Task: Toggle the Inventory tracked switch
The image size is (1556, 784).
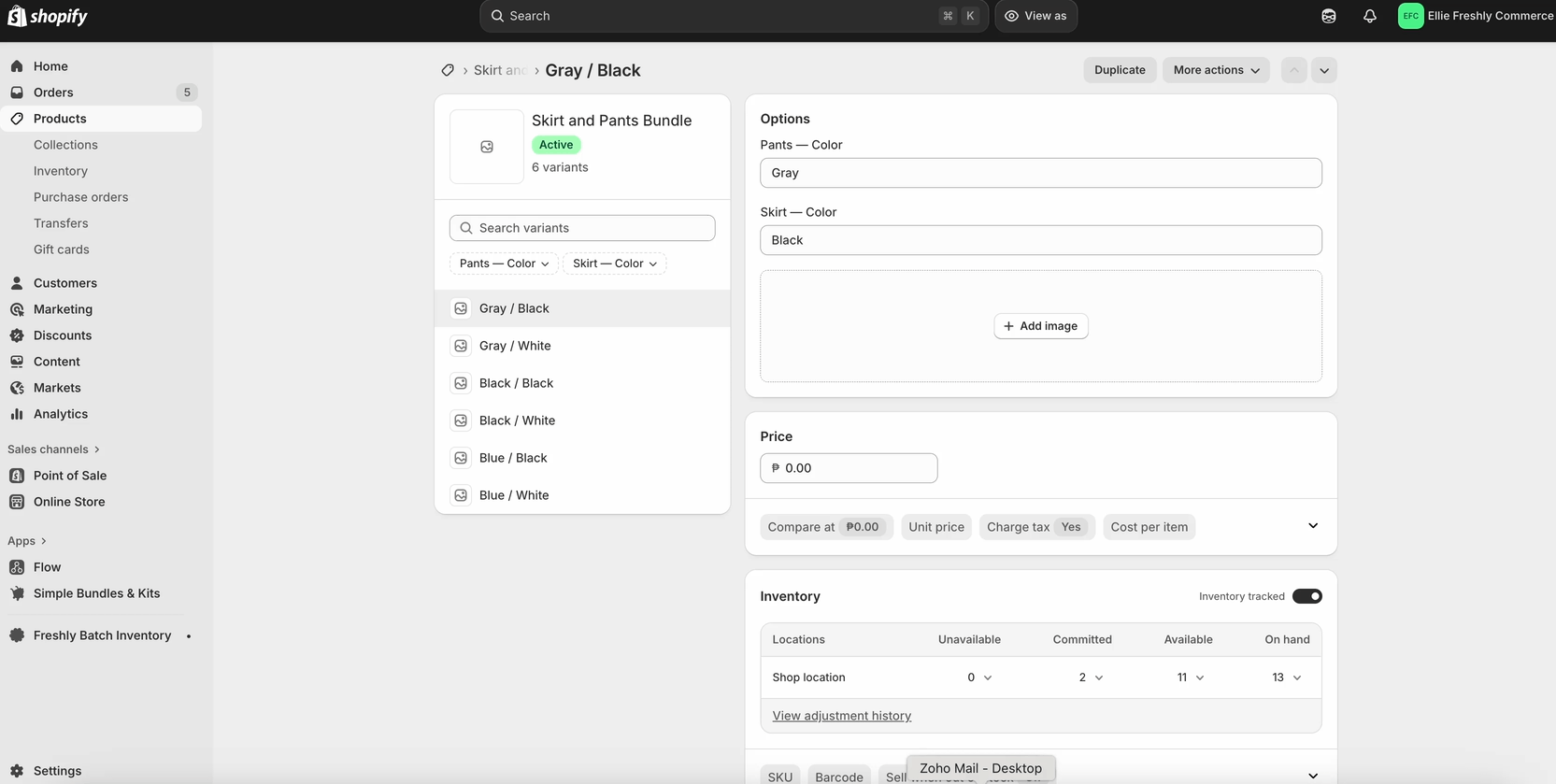Action: [1307, 596]
